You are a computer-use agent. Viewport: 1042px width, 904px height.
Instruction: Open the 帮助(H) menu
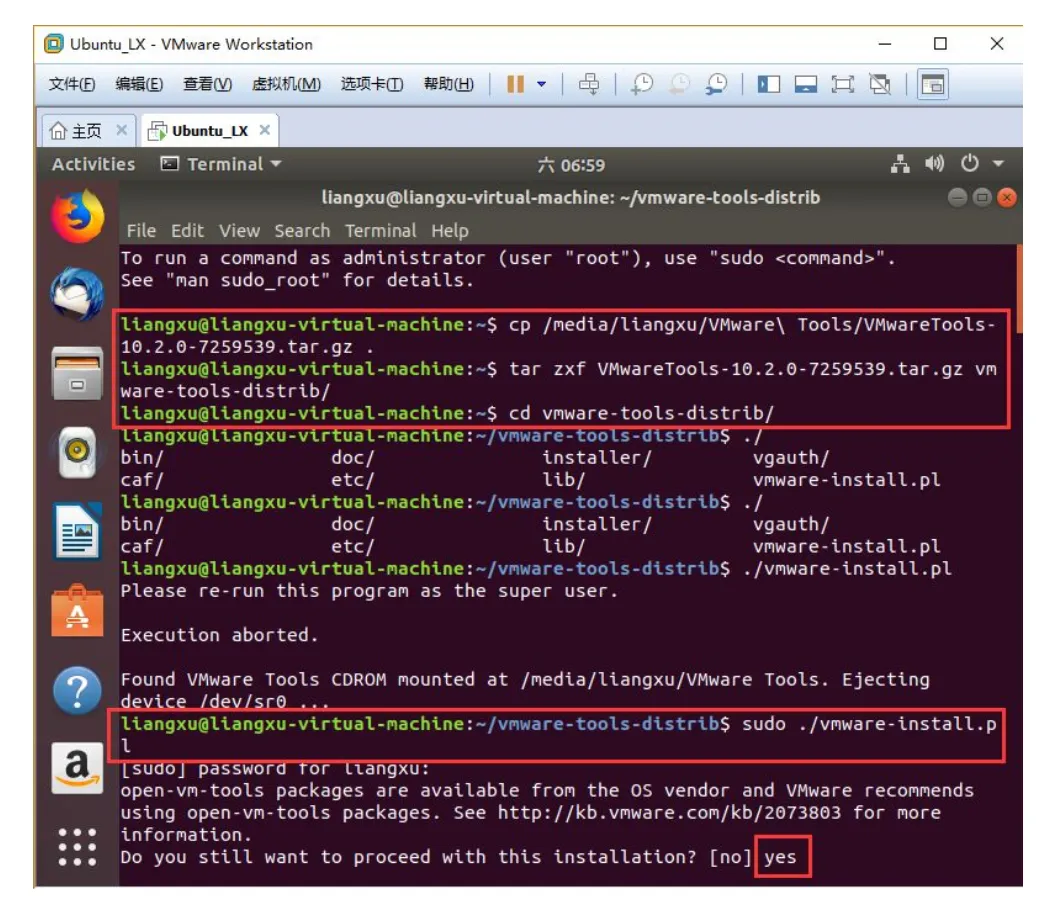(x=449, y=84)
